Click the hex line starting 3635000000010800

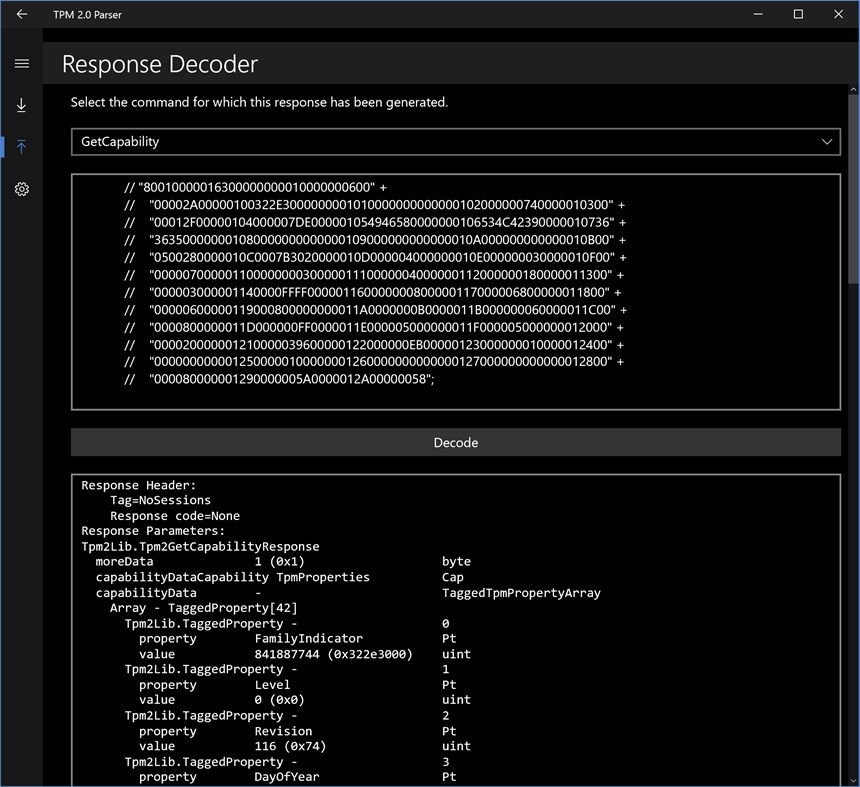pos(375,240)
